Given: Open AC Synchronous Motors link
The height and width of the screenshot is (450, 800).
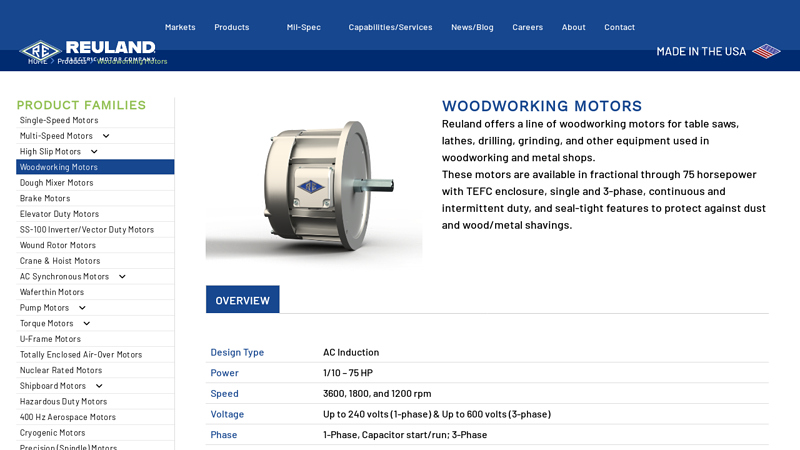Looking at the screenshot, I should [x=64, y=277].
